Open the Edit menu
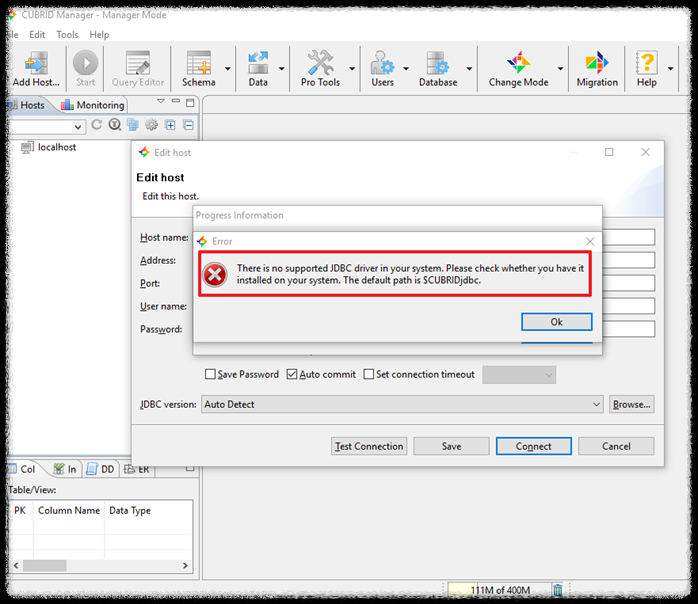 37,35
